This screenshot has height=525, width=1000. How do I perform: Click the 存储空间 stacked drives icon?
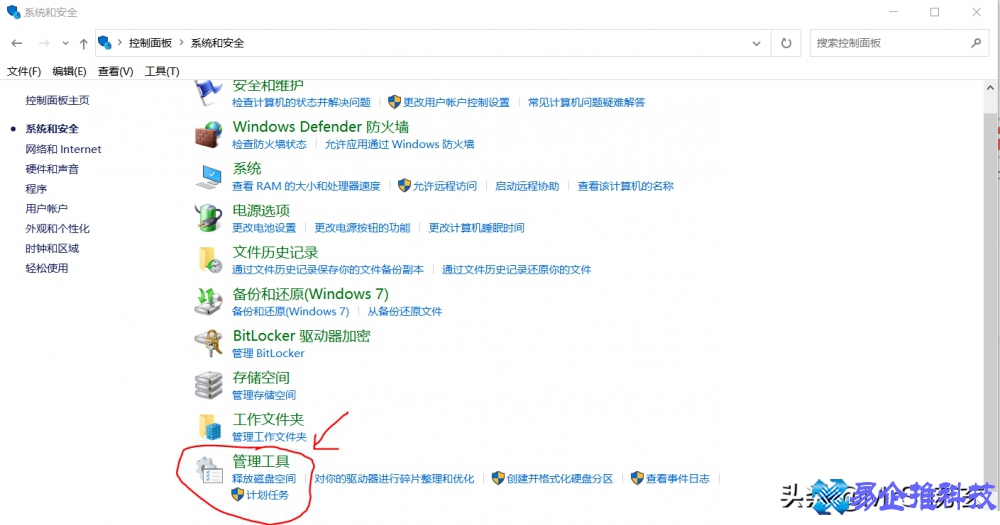coord(209,385)
